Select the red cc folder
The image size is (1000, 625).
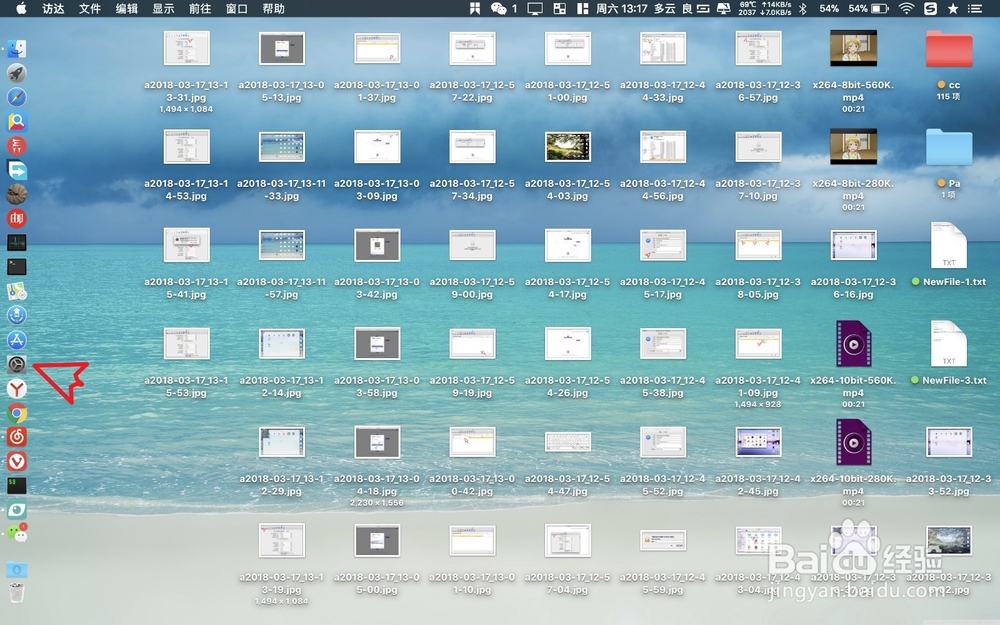949,49
